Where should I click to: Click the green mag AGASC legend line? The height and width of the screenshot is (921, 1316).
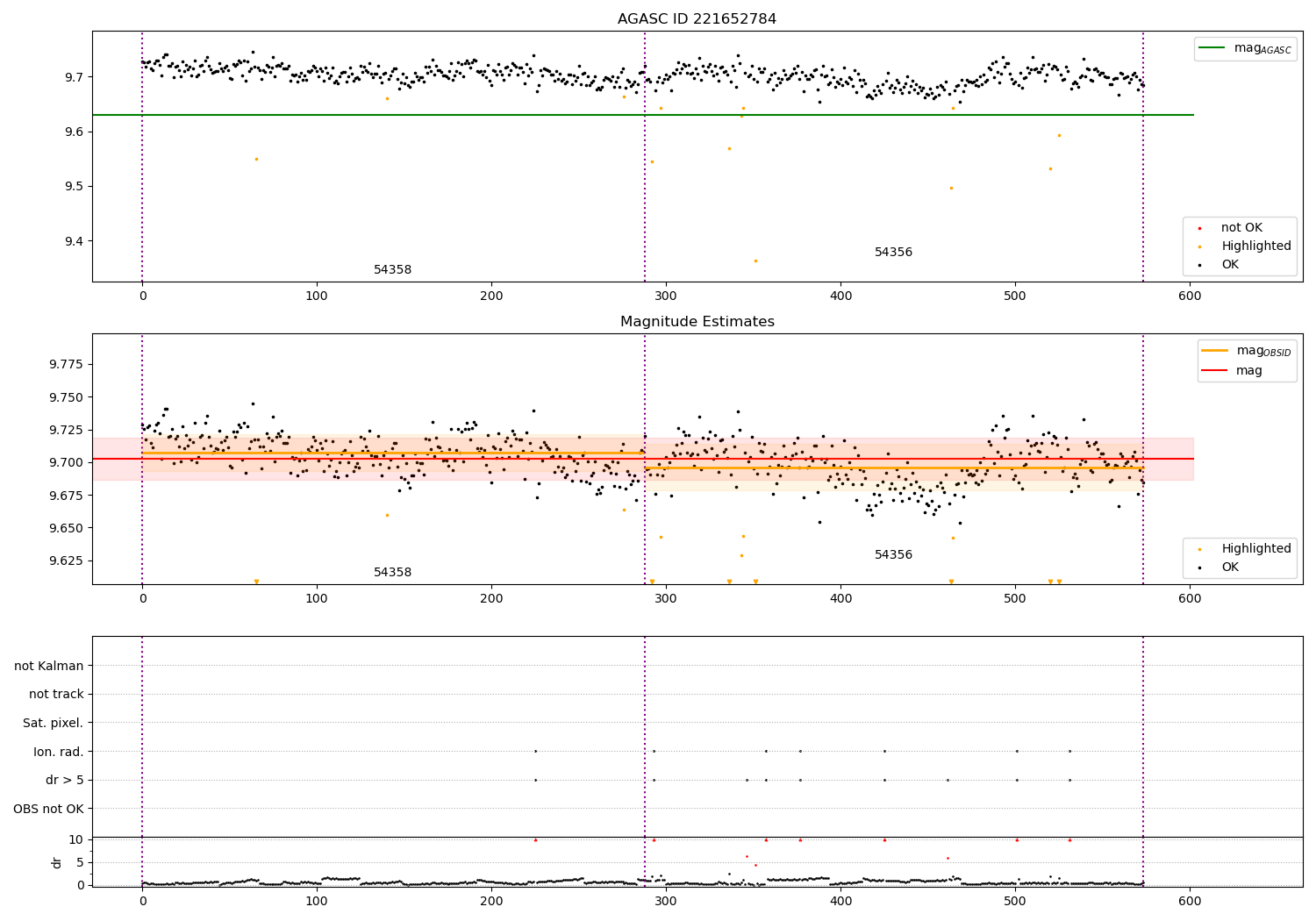tap(1212, 48)
